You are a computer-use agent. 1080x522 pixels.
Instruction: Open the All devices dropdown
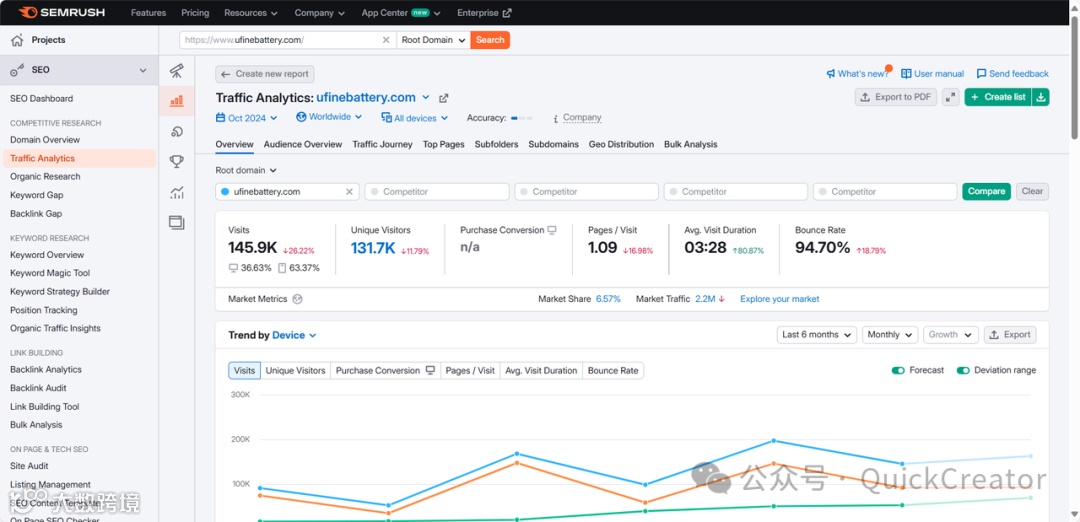415,118
